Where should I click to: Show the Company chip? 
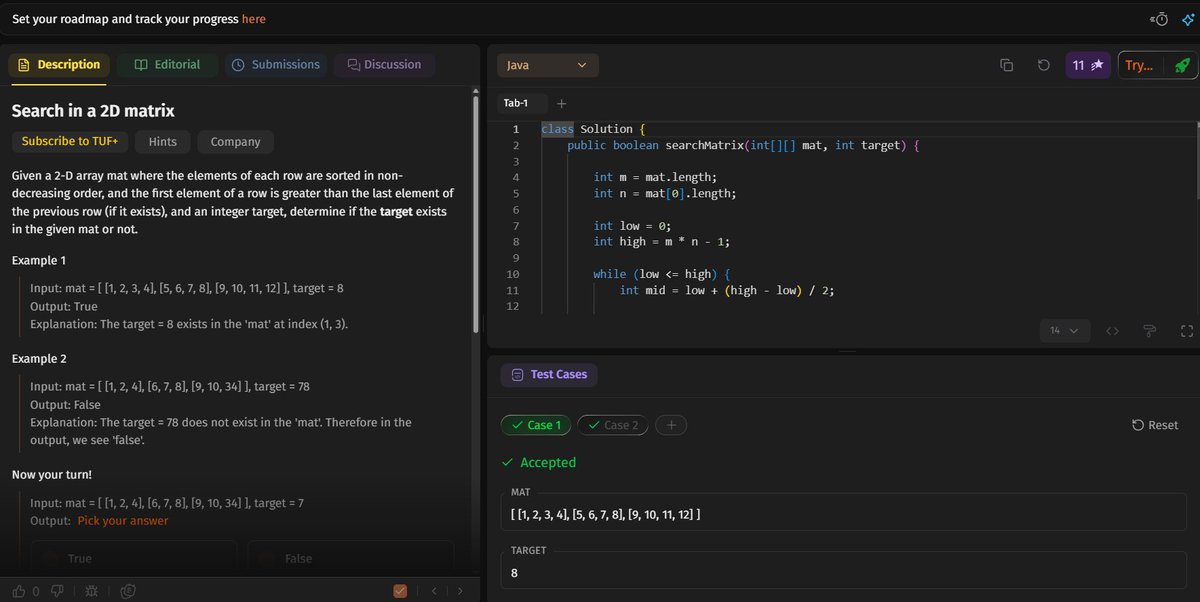coord(235,142)
